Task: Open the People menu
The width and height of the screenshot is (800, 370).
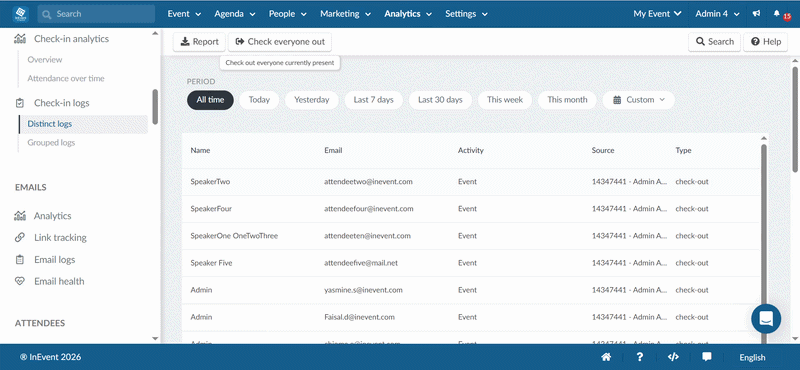Action: [288, 14]
